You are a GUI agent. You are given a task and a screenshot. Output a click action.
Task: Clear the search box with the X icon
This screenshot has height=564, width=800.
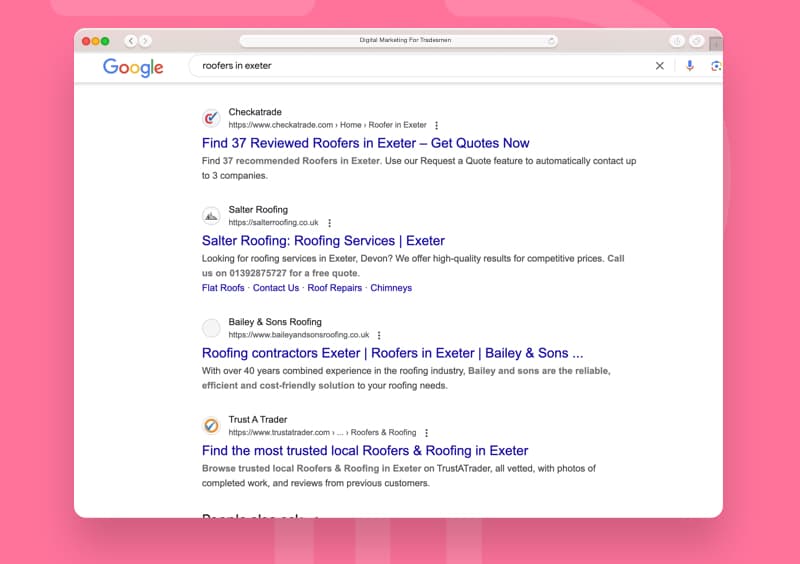(x=660, y=66)
